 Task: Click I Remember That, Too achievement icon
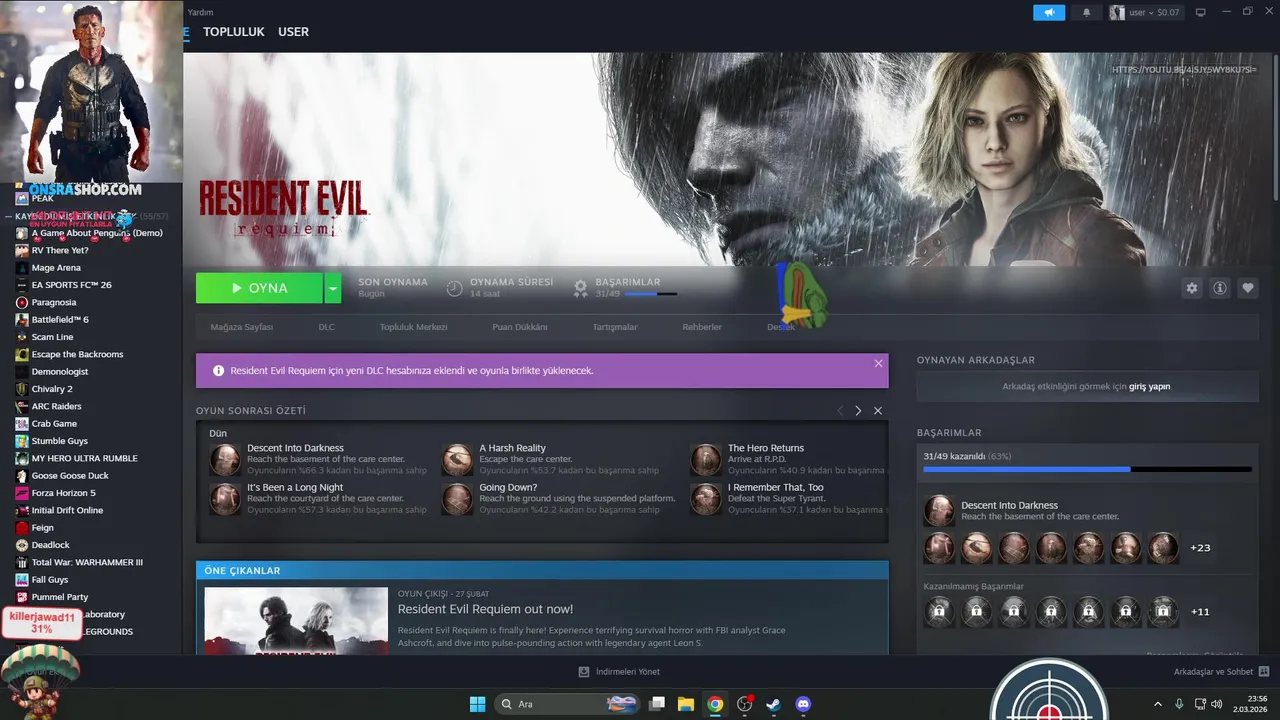(x=706, y=499)
